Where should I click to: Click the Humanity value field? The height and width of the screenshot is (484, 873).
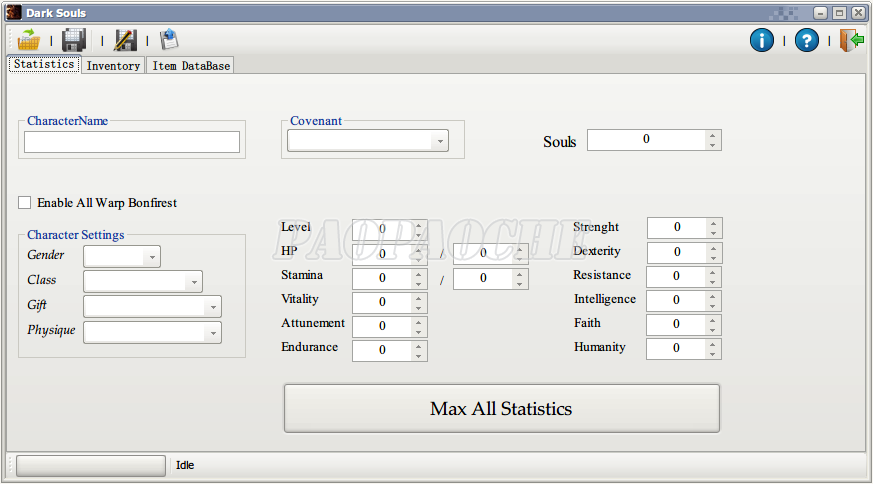[x=676, y=348]
